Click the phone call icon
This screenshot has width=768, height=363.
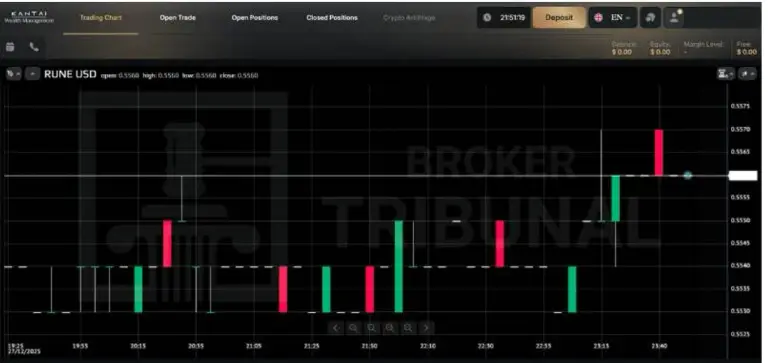(34, 47)
